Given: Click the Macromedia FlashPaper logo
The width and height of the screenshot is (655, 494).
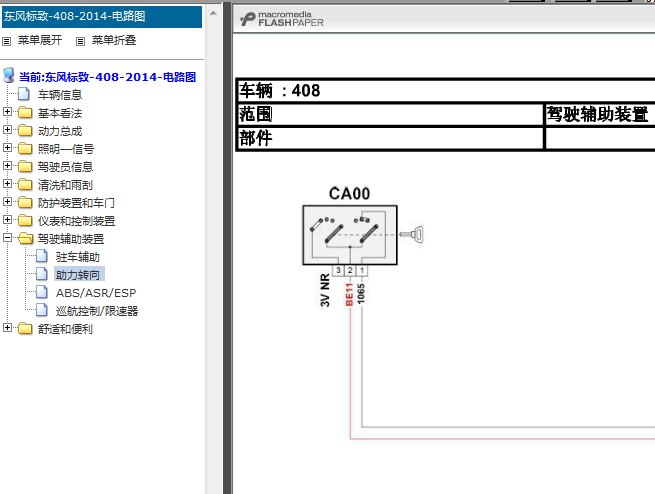Looking at the screenshot, I should [282, 19].
